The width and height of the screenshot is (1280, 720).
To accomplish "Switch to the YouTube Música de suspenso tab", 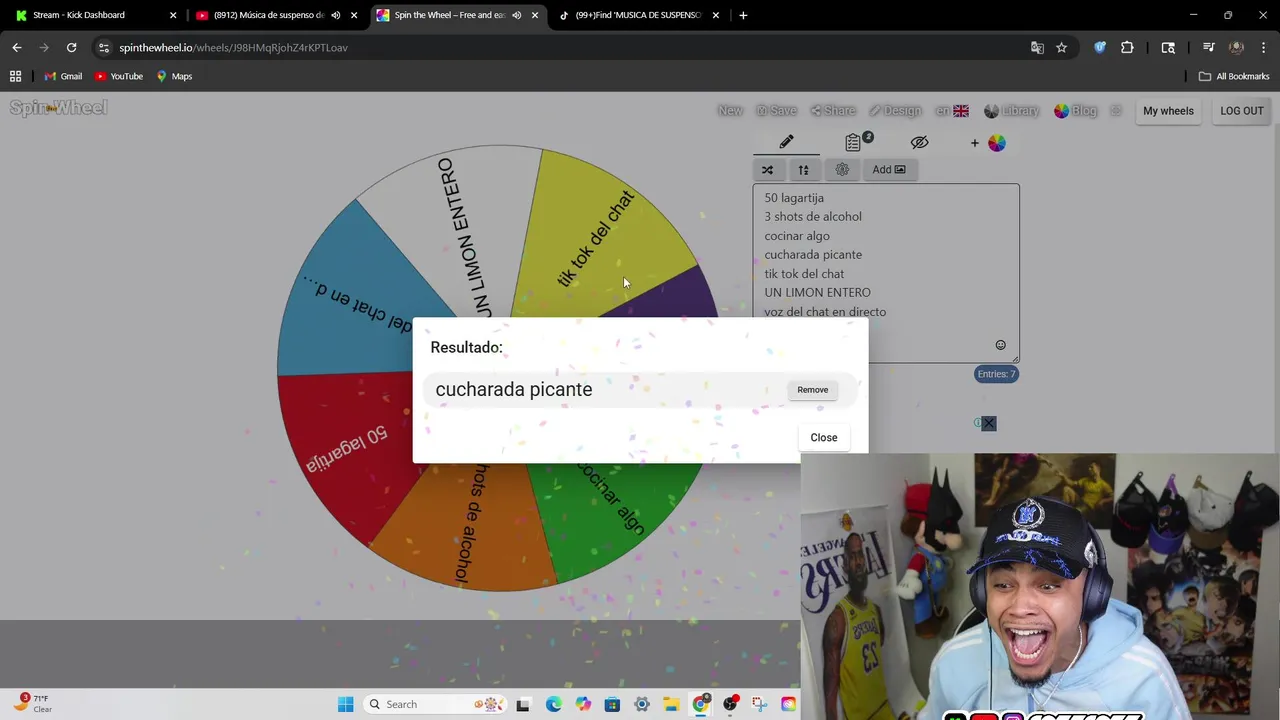I will tap(268, 15).
